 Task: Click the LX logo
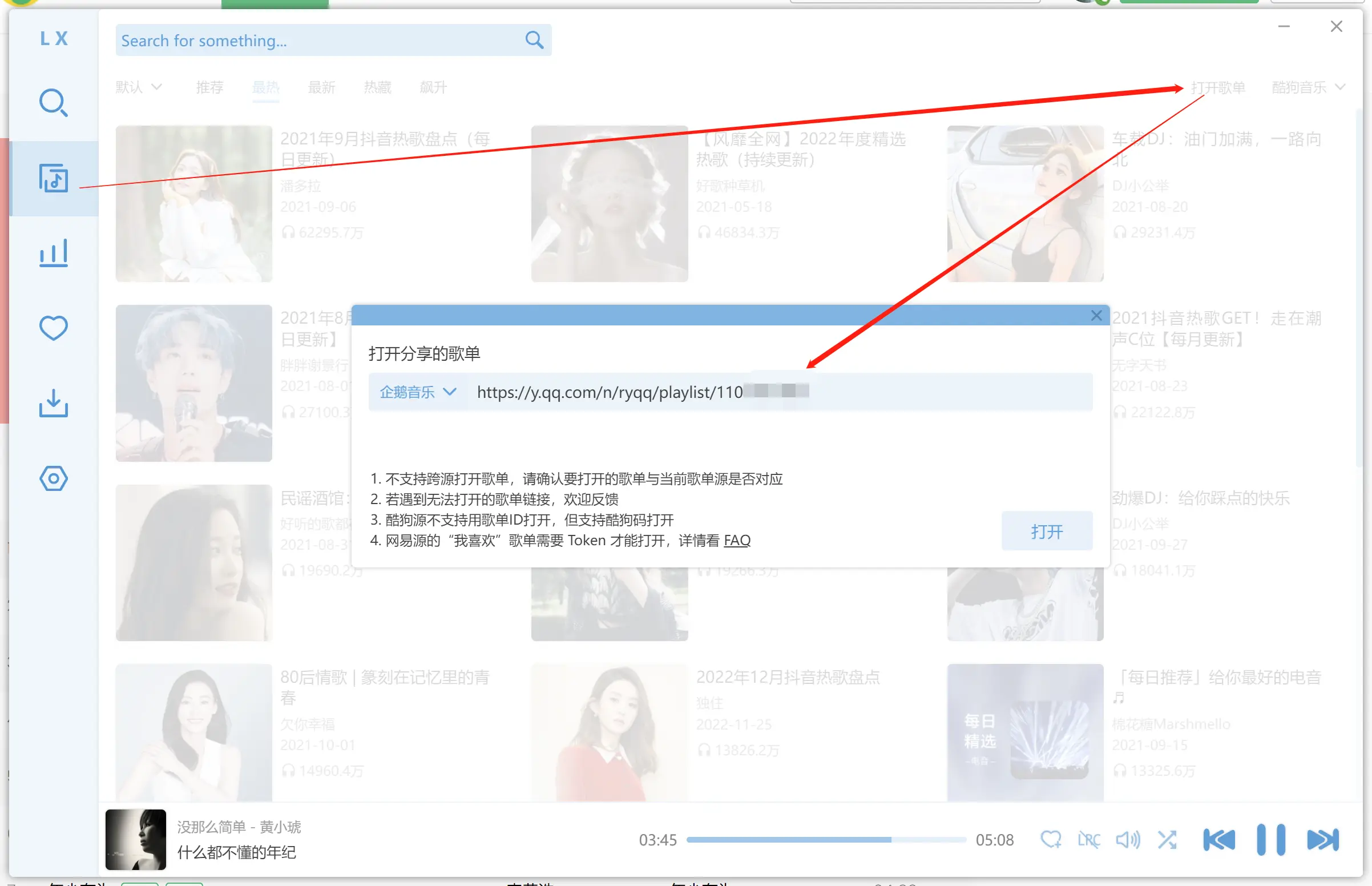[x=54, y=39]
